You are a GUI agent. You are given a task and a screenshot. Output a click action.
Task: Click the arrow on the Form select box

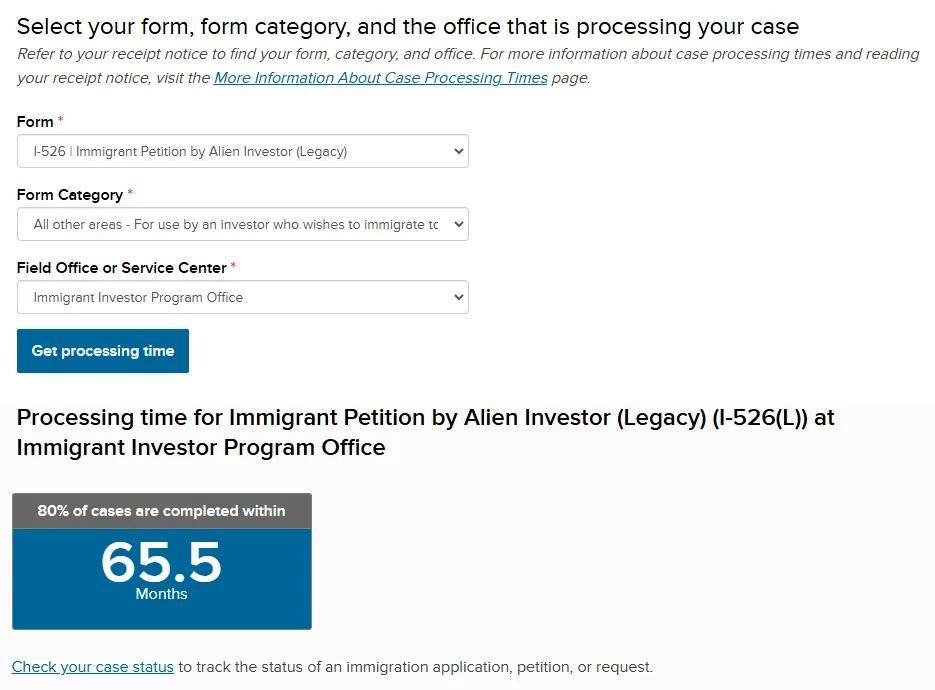click(458, 152)
